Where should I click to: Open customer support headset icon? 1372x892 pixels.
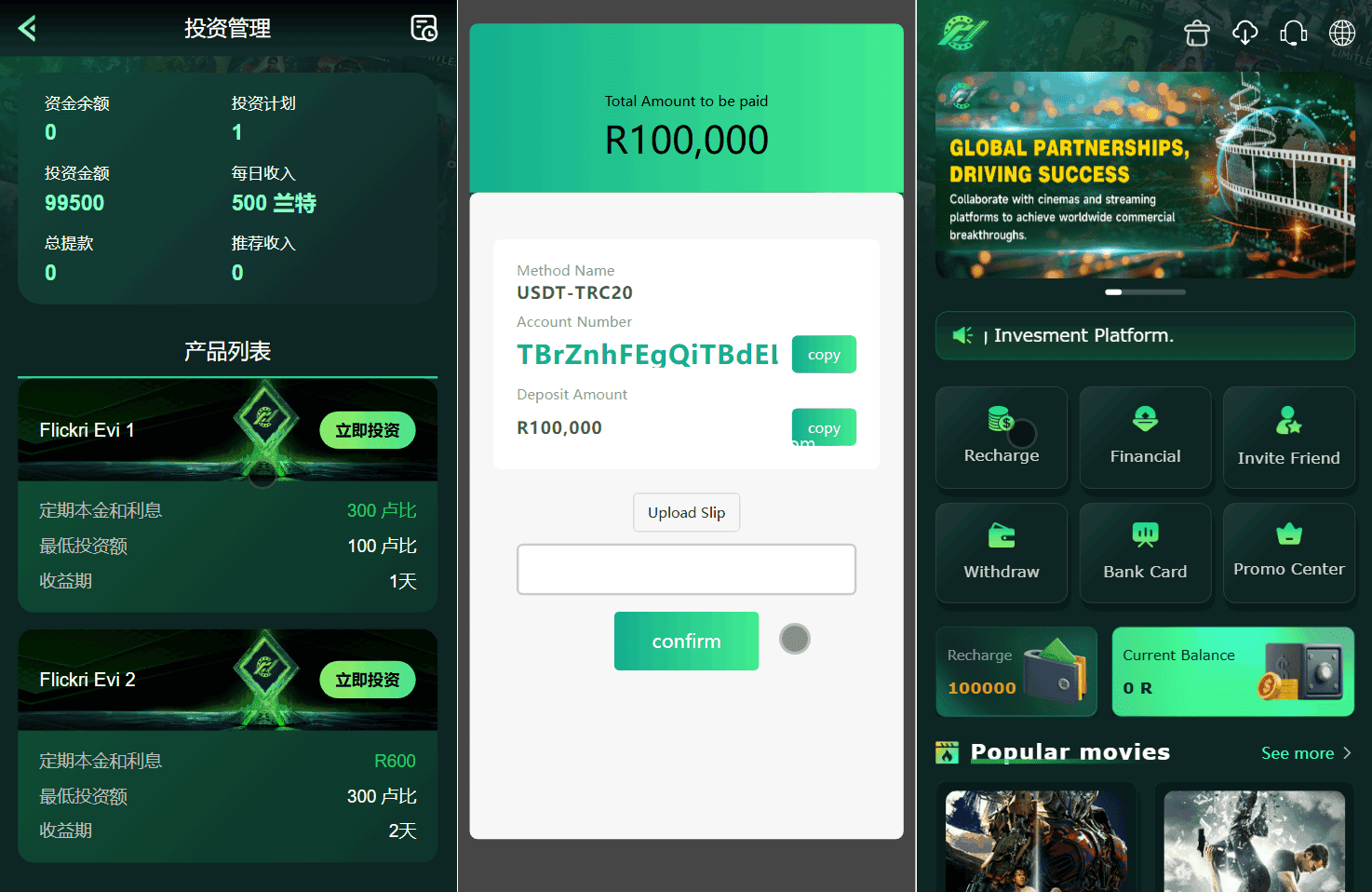point(1294,33)
